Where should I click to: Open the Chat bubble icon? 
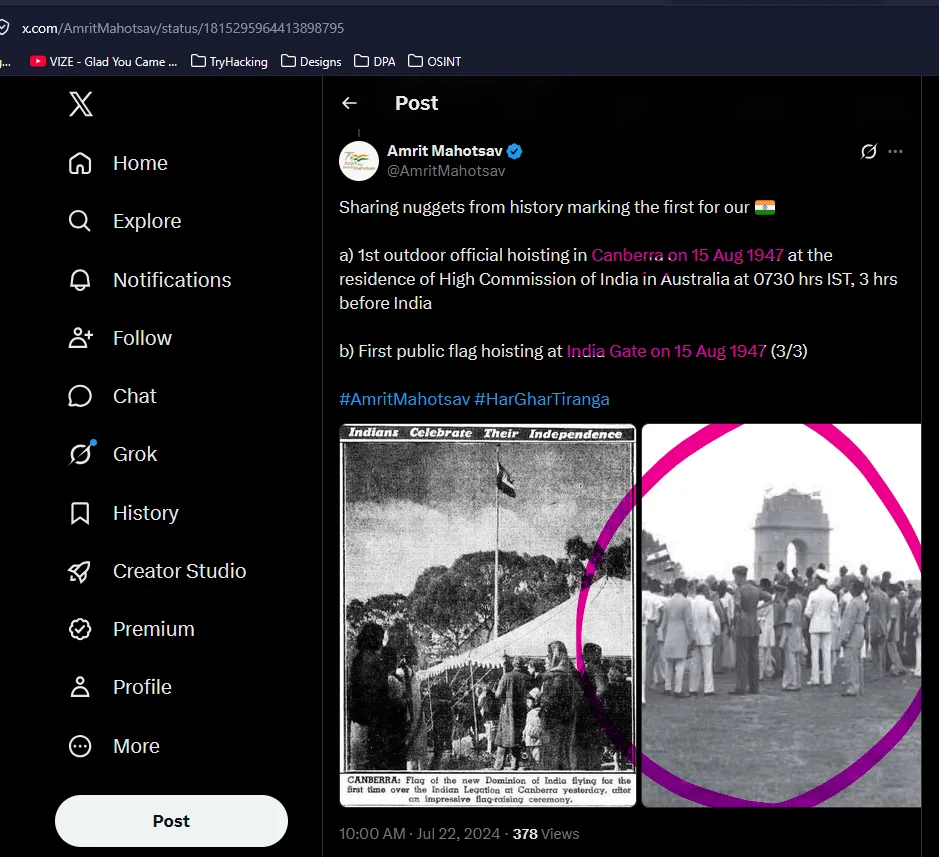click(x=80, y=396)
